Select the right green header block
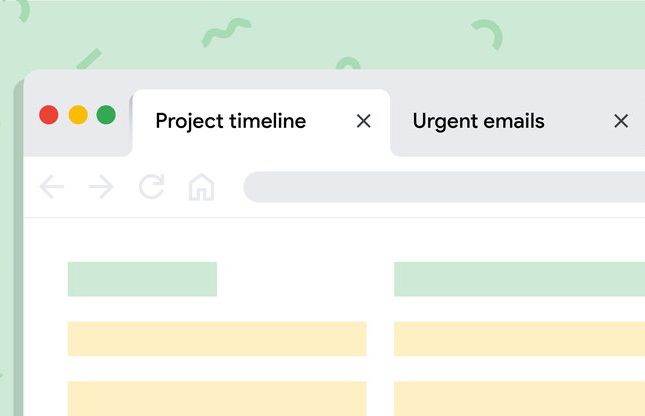Screen dimensions: 645x416 [x=519, y=279]
